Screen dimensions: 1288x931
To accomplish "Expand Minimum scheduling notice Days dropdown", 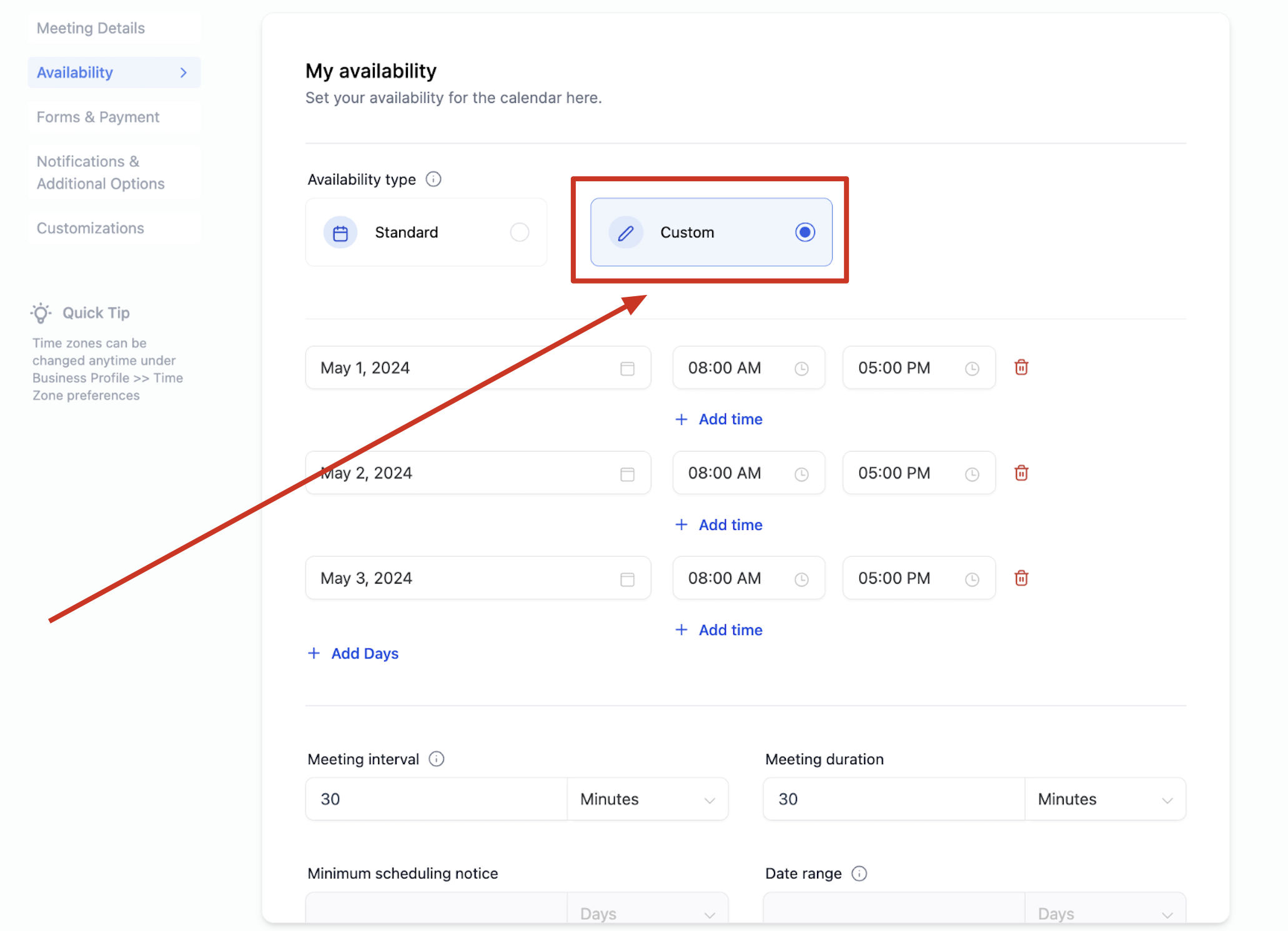I will point(647,913).
